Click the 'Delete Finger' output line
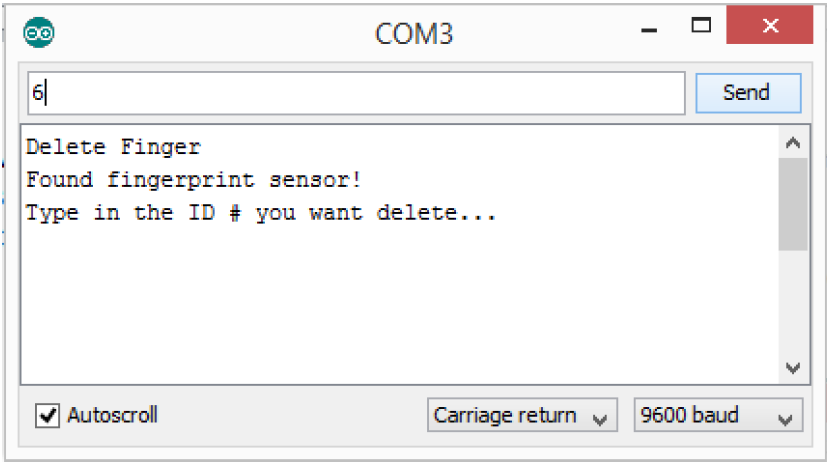 coord(113,147)
